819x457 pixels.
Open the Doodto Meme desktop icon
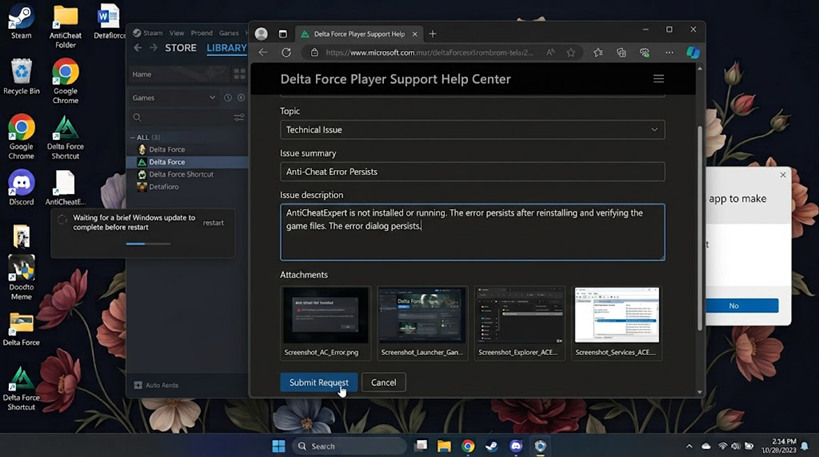pyautogui.click(x=21, y=277)
